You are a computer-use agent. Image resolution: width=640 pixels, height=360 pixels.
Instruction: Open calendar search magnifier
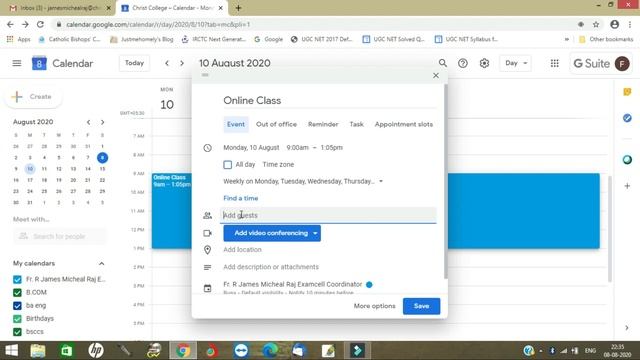pos(442,63)
